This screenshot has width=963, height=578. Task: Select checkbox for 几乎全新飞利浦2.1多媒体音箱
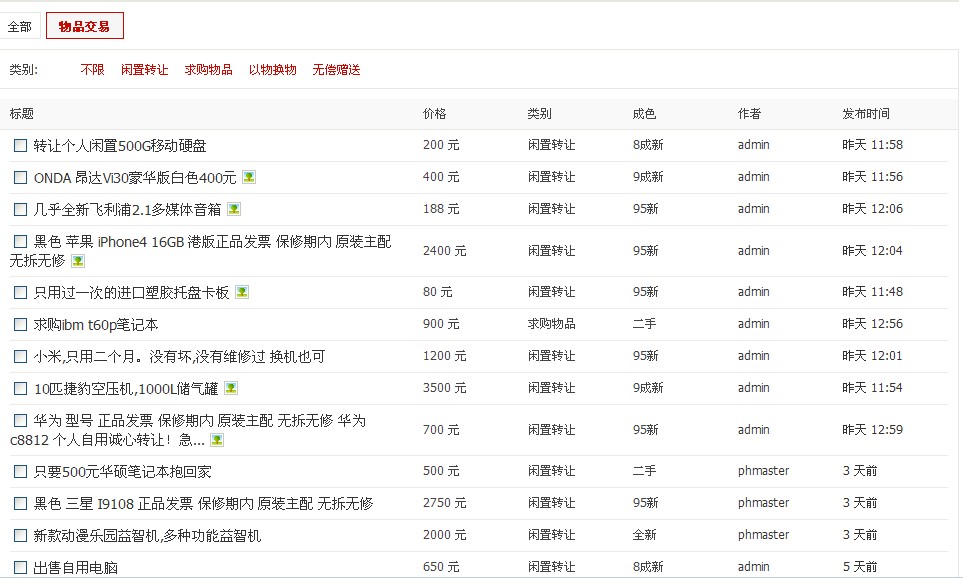[20, 209]
